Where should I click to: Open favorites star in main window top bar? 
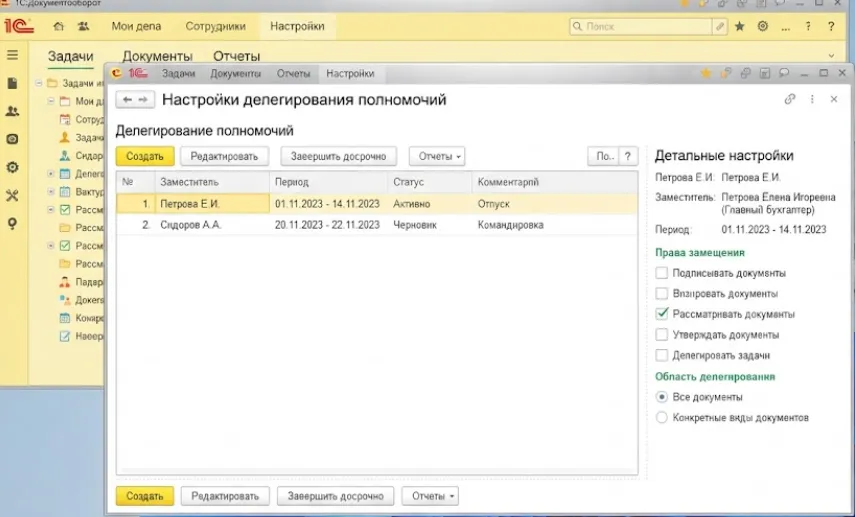click(x=739, y=26)
